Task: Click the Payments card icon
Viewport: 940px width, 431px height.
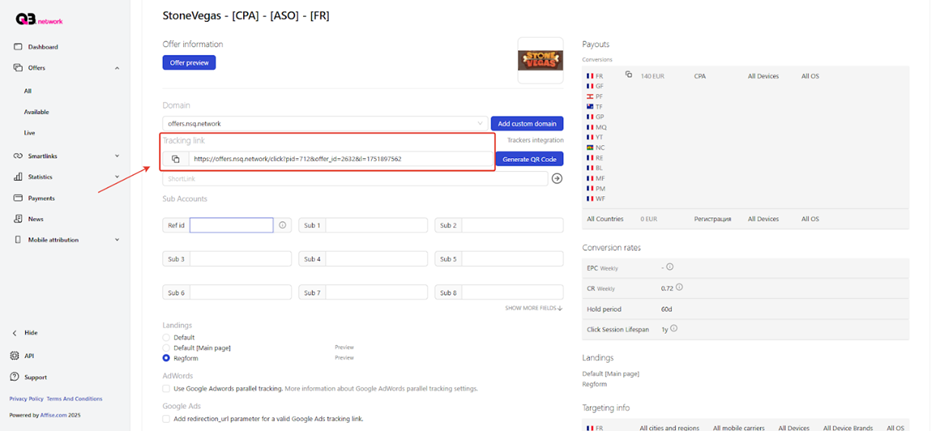Action: tap(17, 198)
